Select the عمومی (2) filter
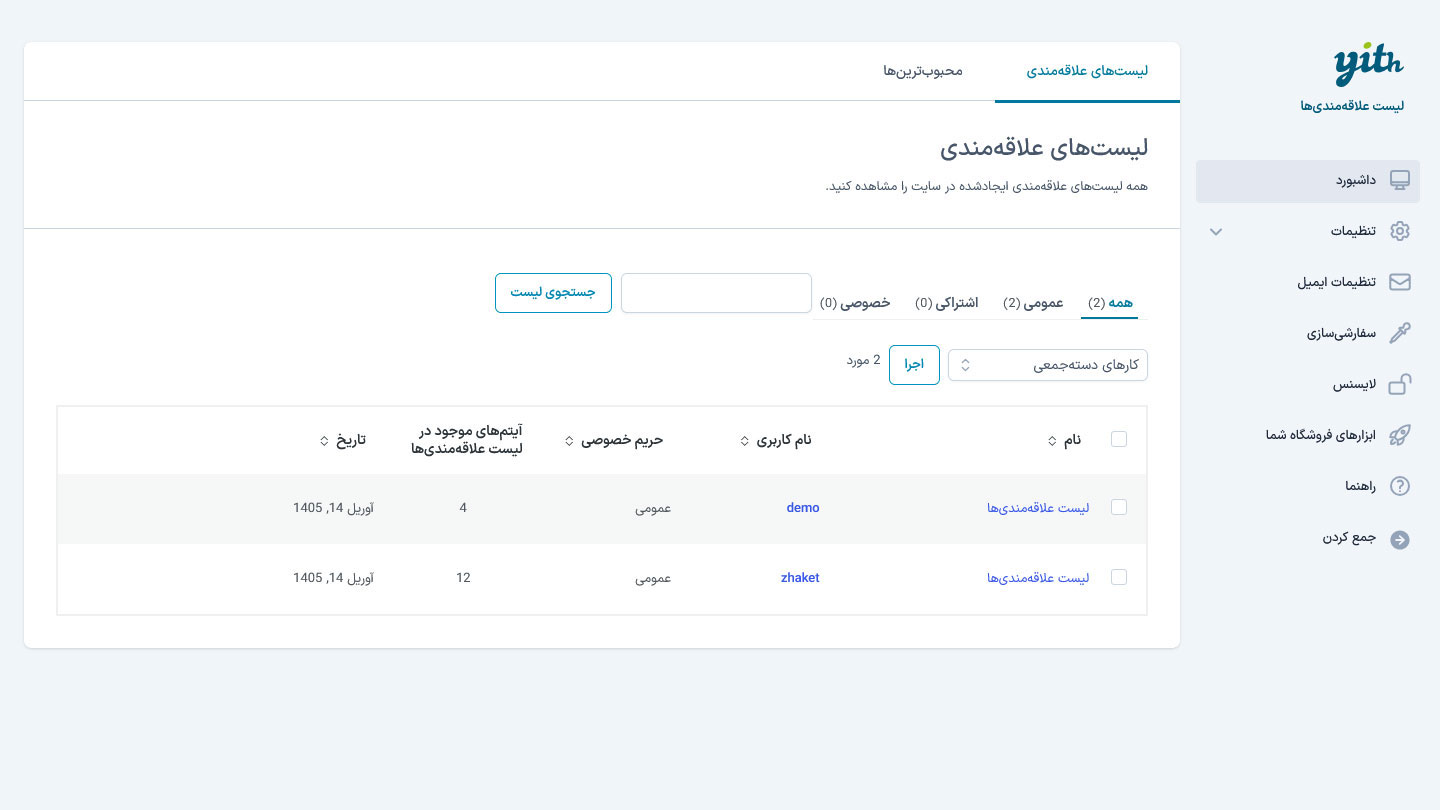 (1033, 303)
